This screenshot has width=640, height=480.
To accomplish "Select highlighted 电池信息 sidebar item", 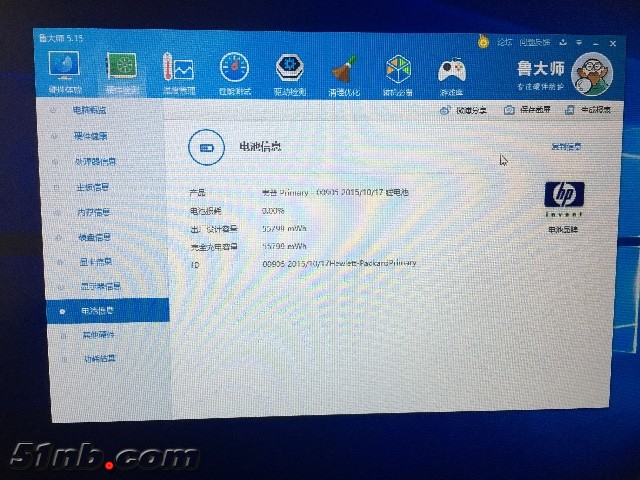I will point(108,311).
